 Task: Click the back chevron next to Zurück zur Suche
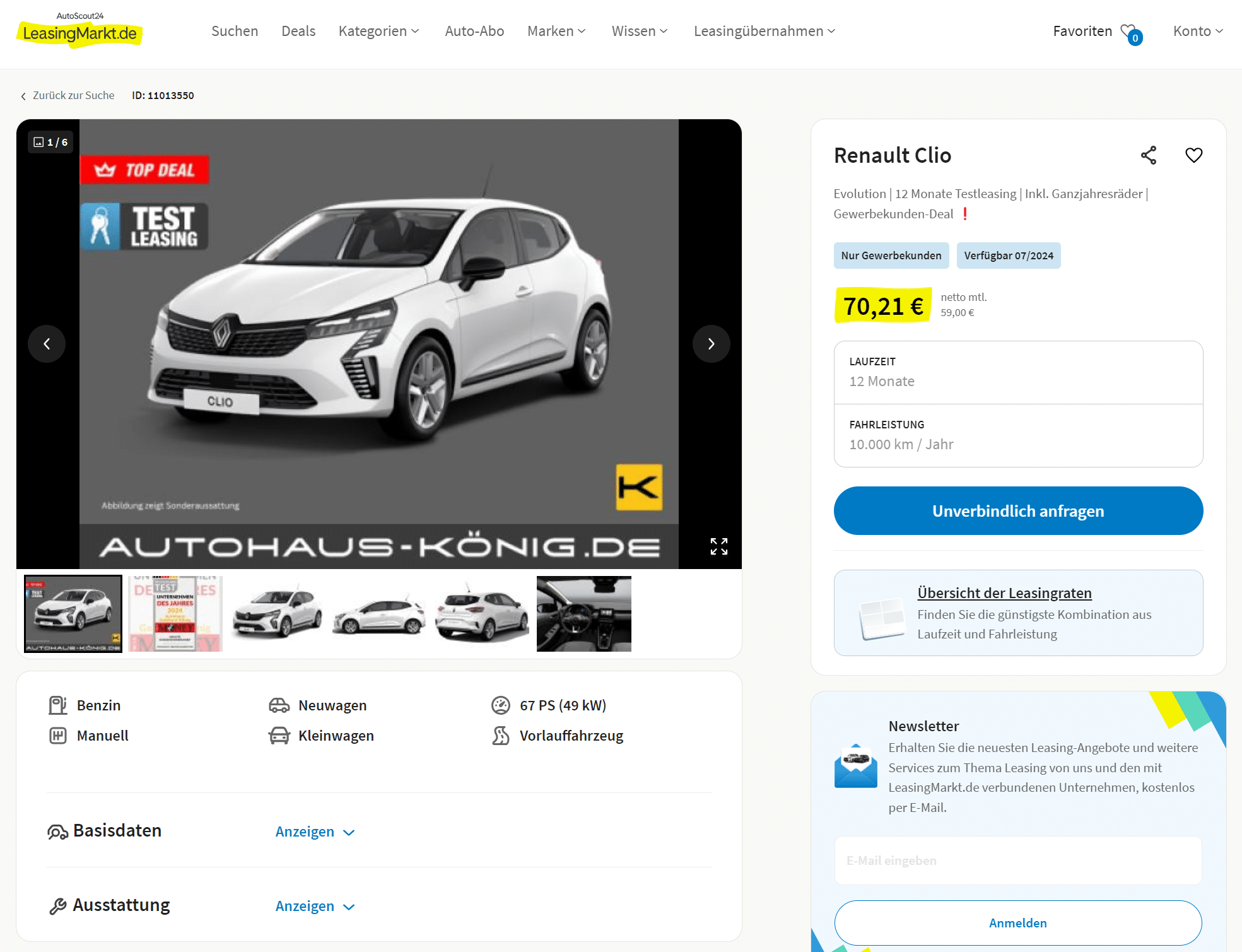[23, 96]
